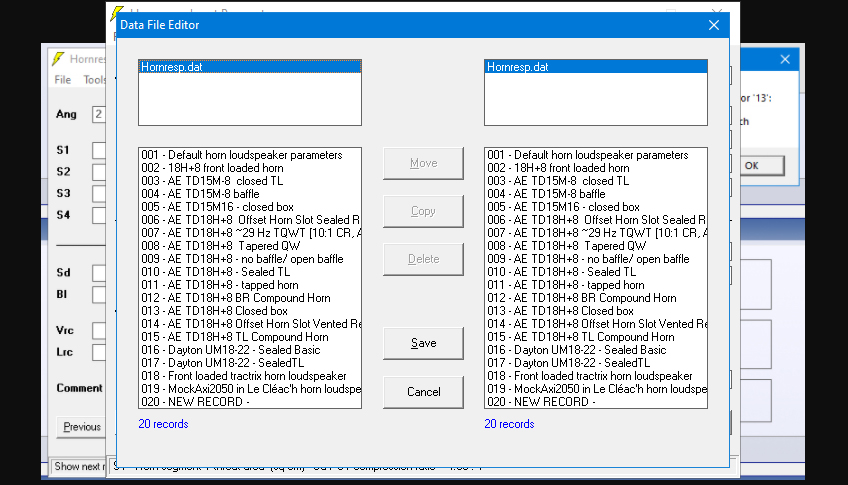Select right record 005 AE TD15M16 closed box
This screenshot has width=848, height=485.
point(595,207)
